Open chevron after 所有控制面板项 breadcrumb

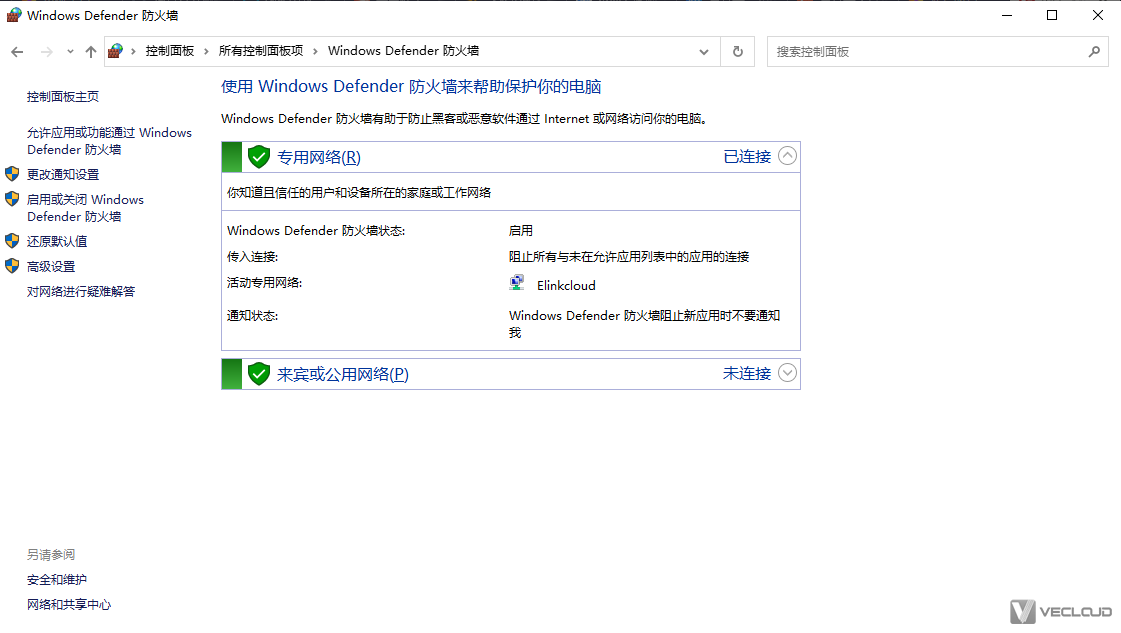pos(315,51)
